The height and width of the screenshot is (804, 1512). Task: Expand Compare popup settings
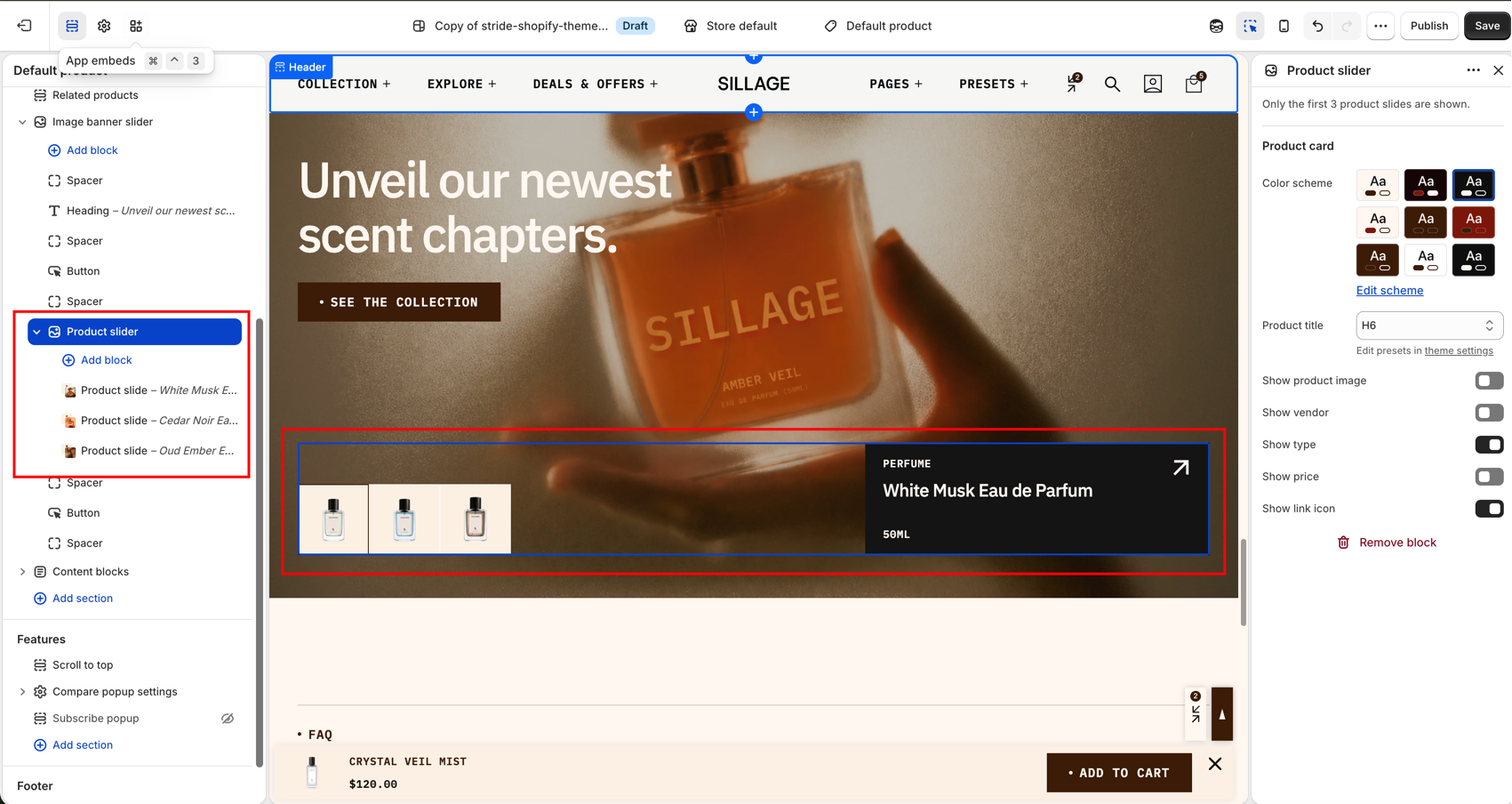[x=22, y=692]
